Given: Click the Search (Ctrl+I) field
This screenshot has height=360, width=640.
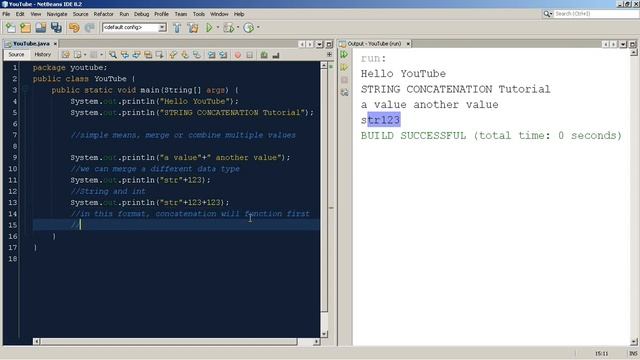Looking at the screenshot, I should tap(596, 14).
